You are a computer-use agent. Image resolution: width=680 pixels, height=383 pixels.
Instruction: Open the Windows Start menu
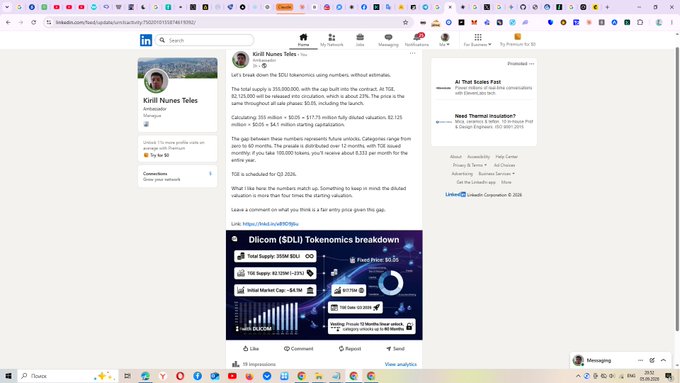pos(8,376)
